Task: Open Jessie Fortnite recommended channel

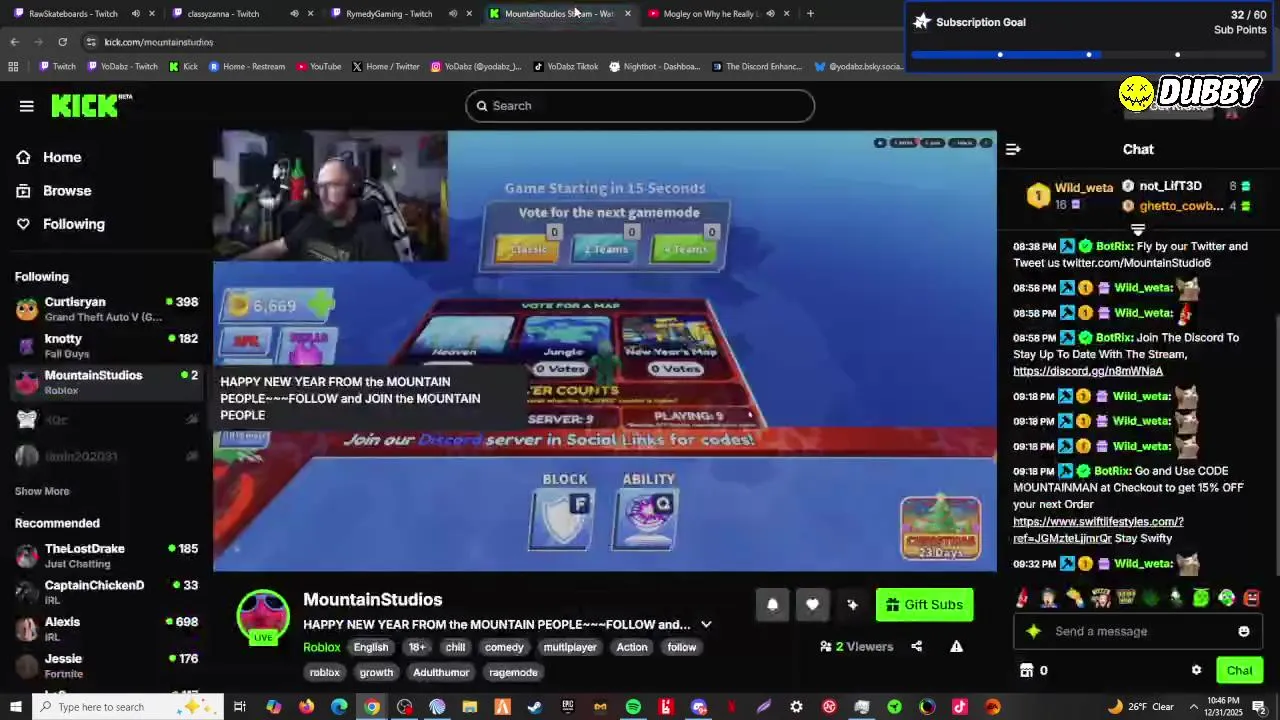Action: (107, 666)
